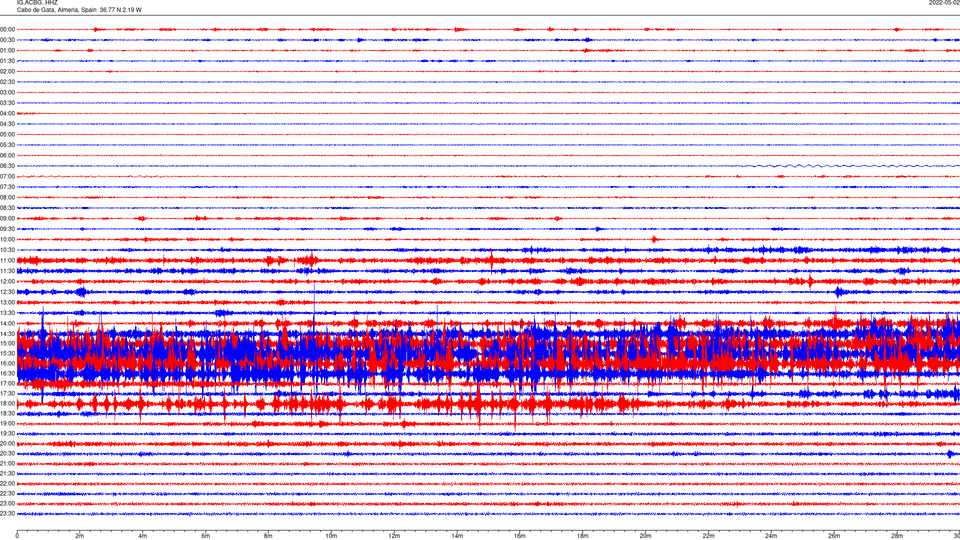
Task: Select the 12:30 trace time label
Action: tap(7, 292)
